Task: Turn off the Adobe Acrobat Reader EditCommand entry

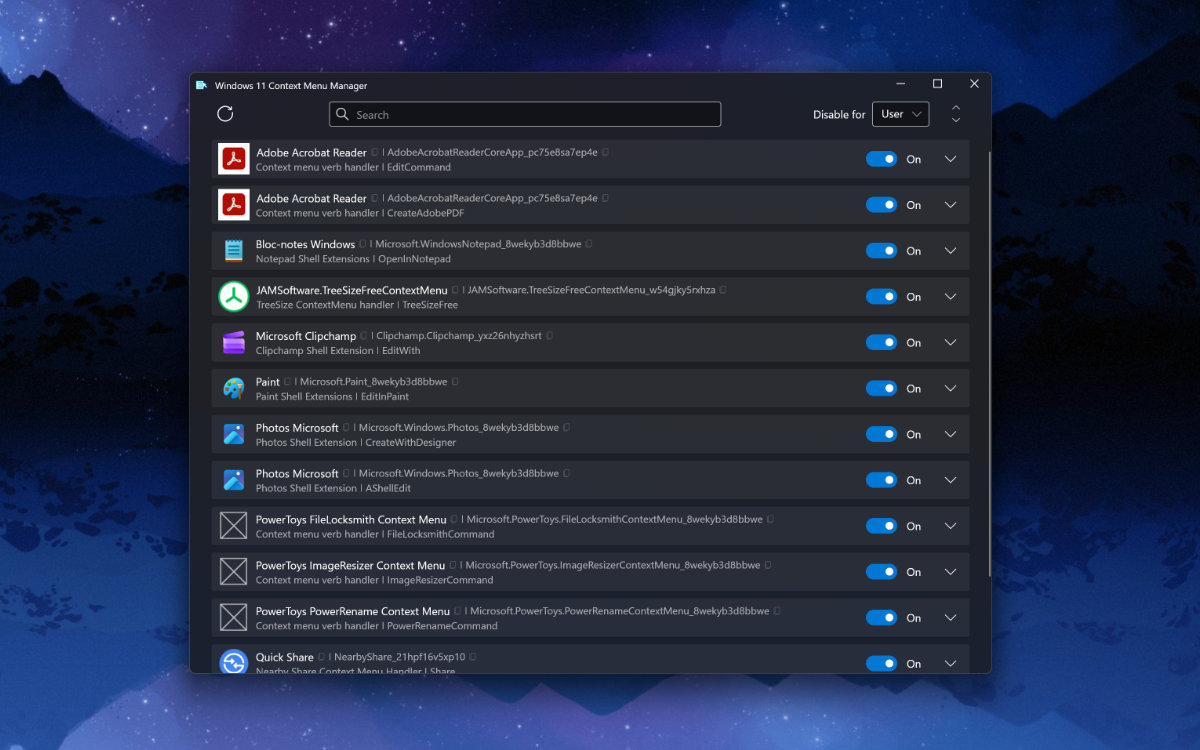Action: (882, 158)
